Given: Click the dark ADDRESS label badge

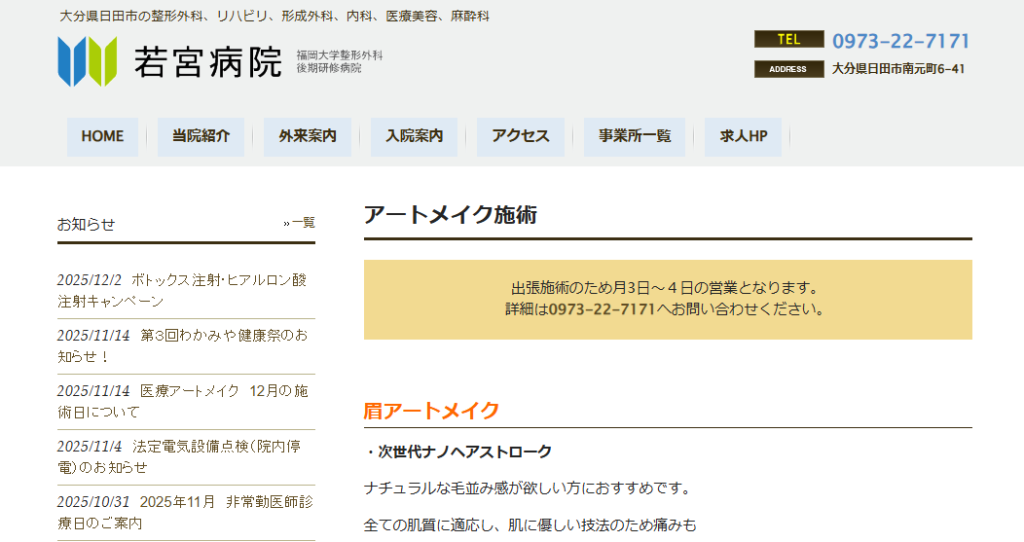Looking at the screenshot, I should (x=788, y=69).
